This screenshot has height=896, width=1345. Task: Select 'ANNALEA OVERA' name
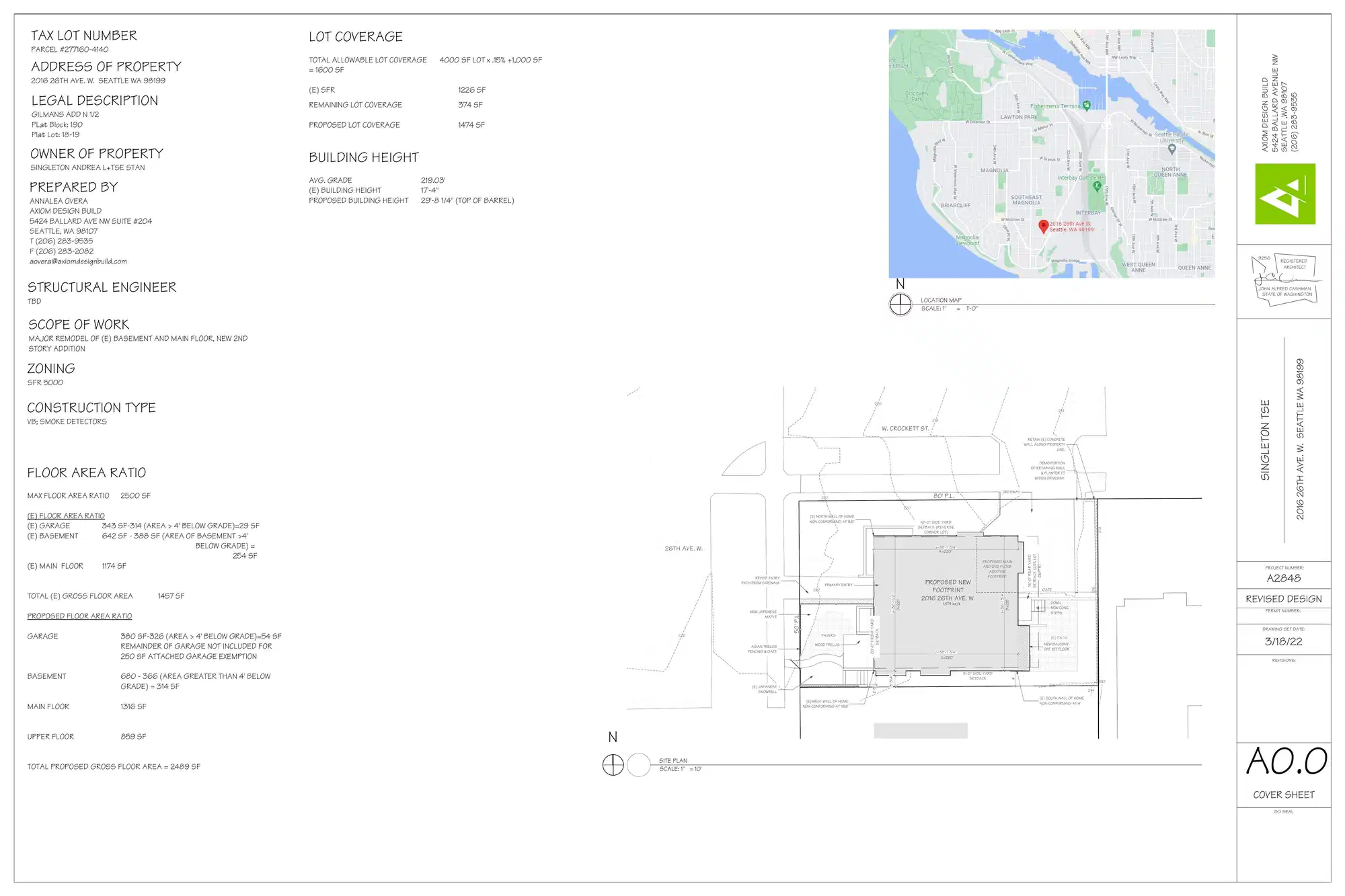pyautogui.click(x=59, y=201)
